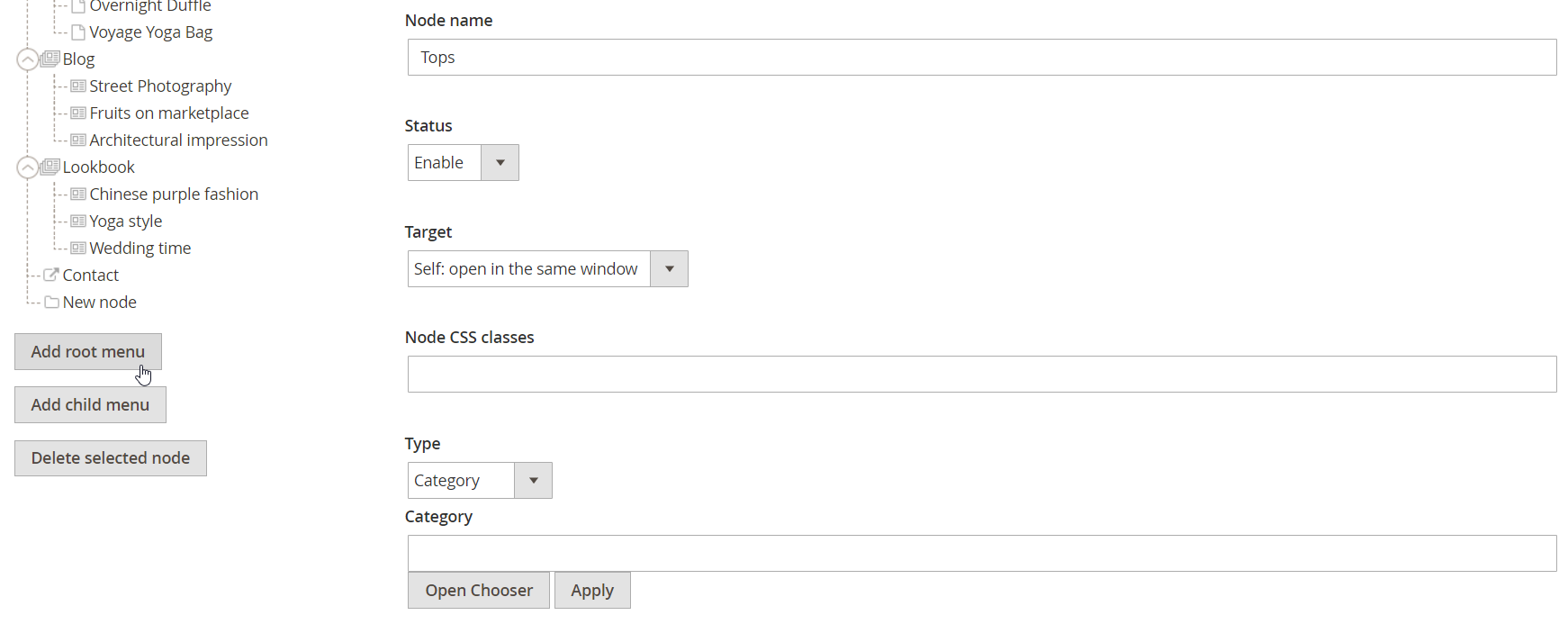Collapse the Lookbook tree node
The image size is (1568, 624).
[28, 167]
